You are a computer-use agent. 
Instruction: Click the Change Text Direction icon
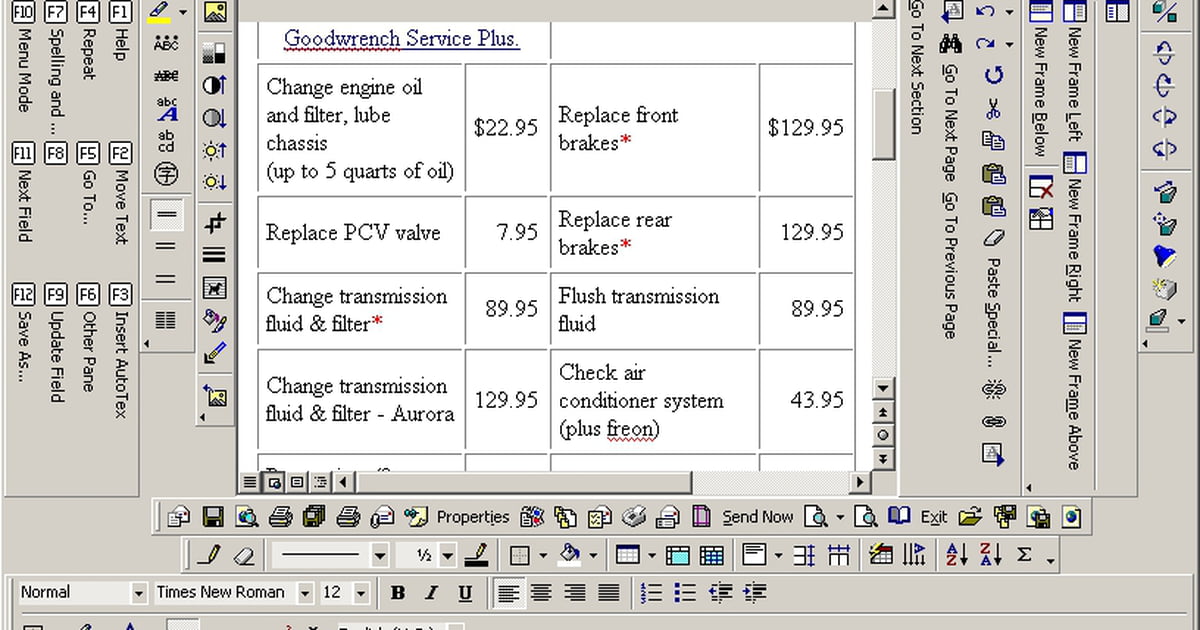915,555
